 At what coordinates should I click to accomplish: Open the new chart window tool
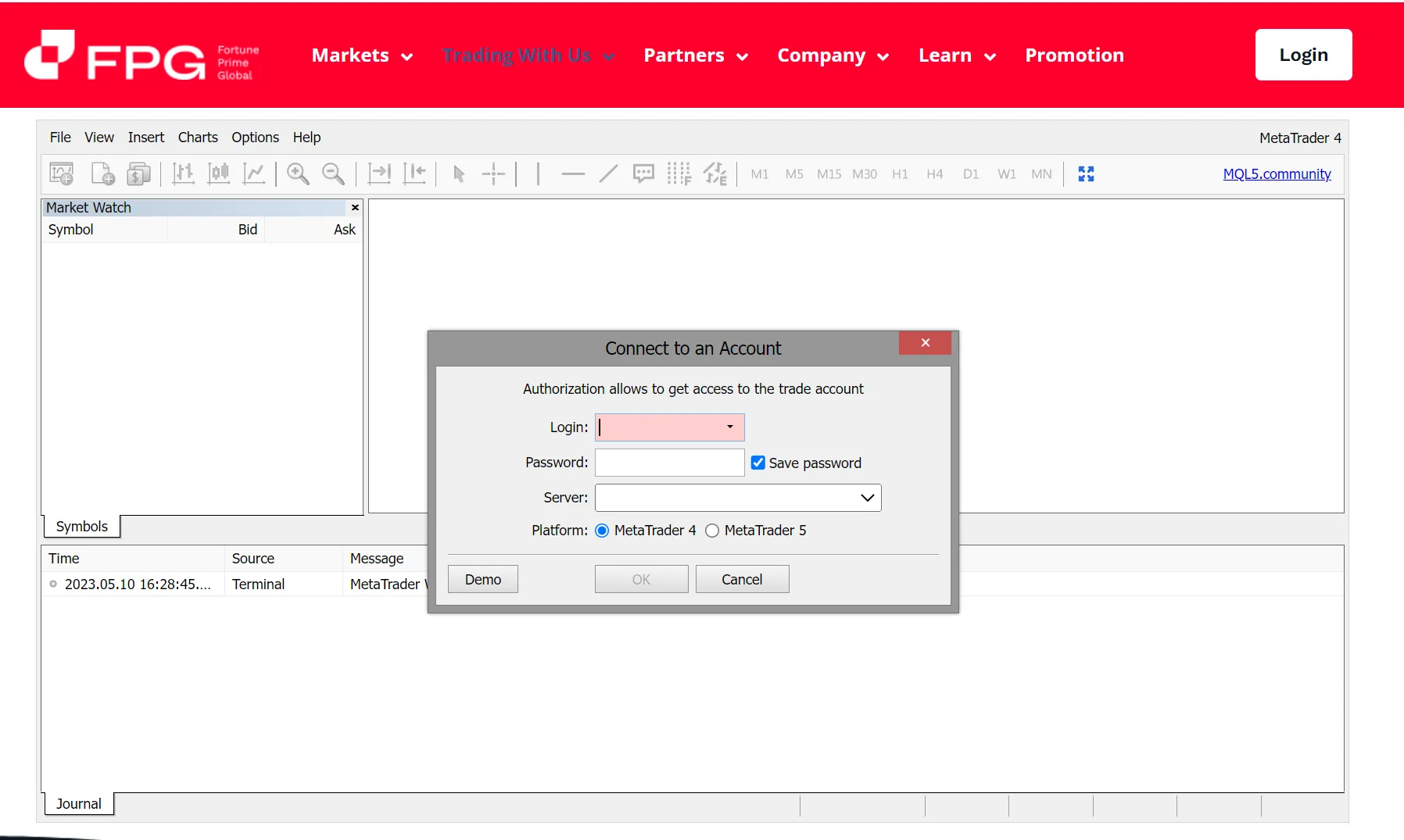point(62,173)
